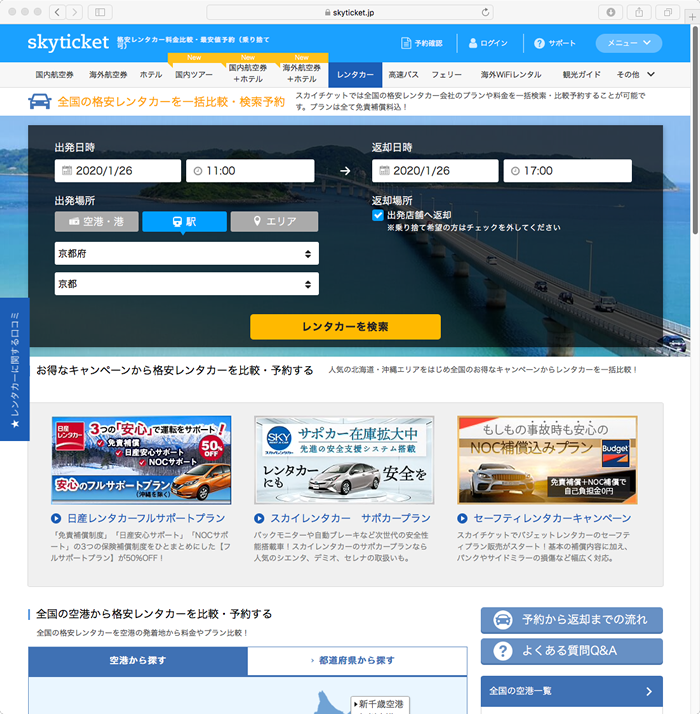Reload the page with the refresh icon
This screenshot has width=700, height=714.
(485, 12)
